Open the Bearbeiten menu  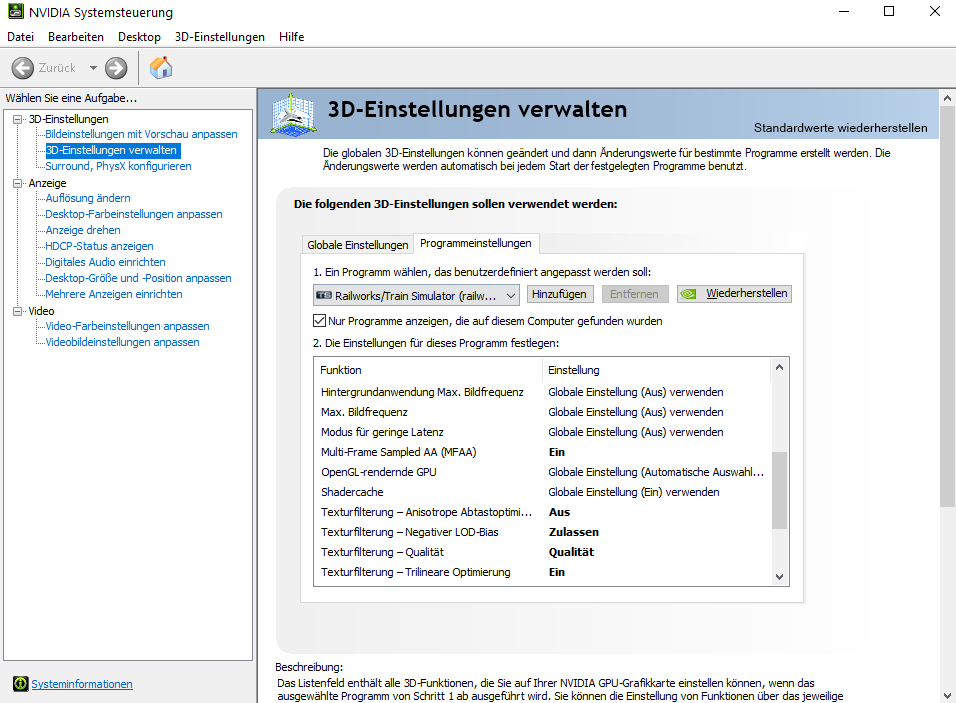[x=76, y=37]
